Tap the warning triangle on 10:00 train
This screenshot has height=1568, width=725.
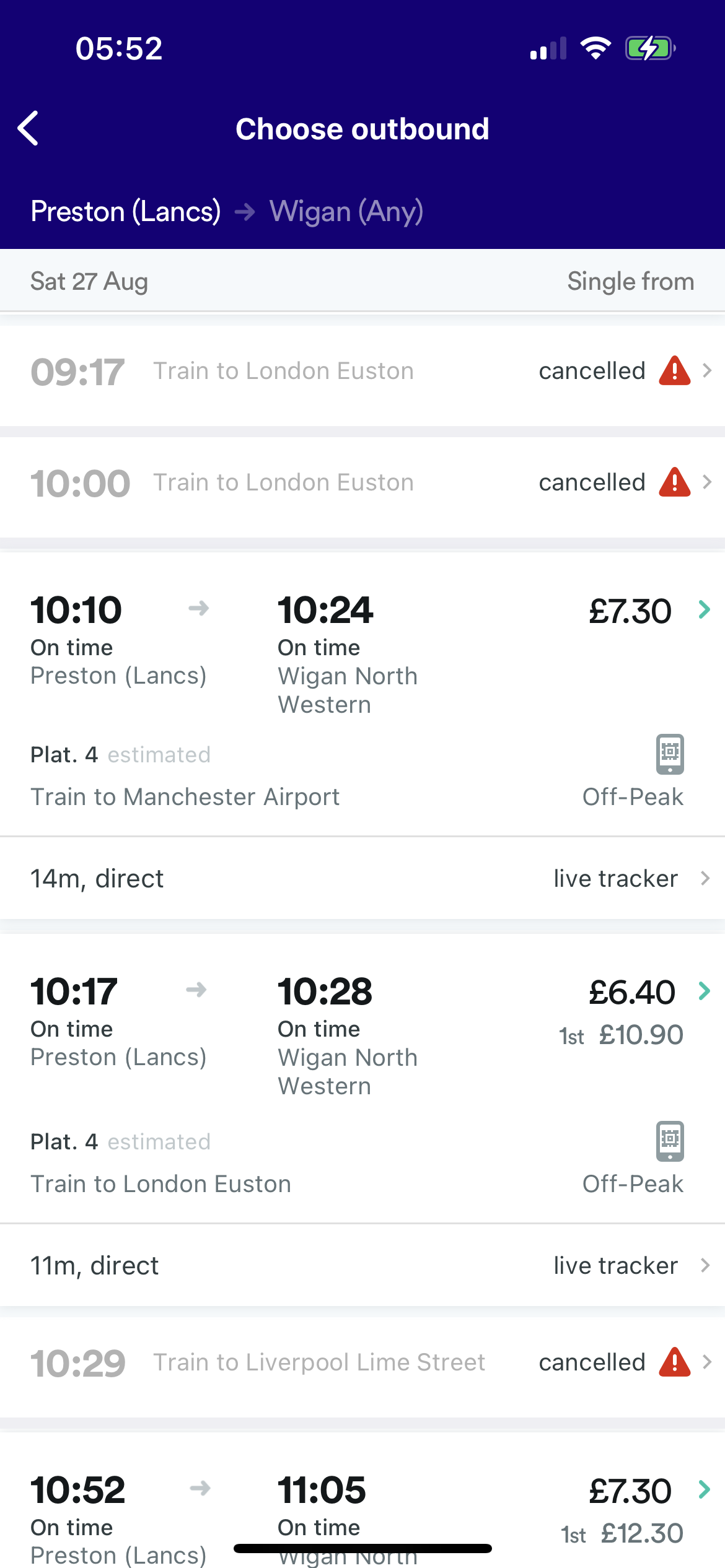tap(674, 482)
